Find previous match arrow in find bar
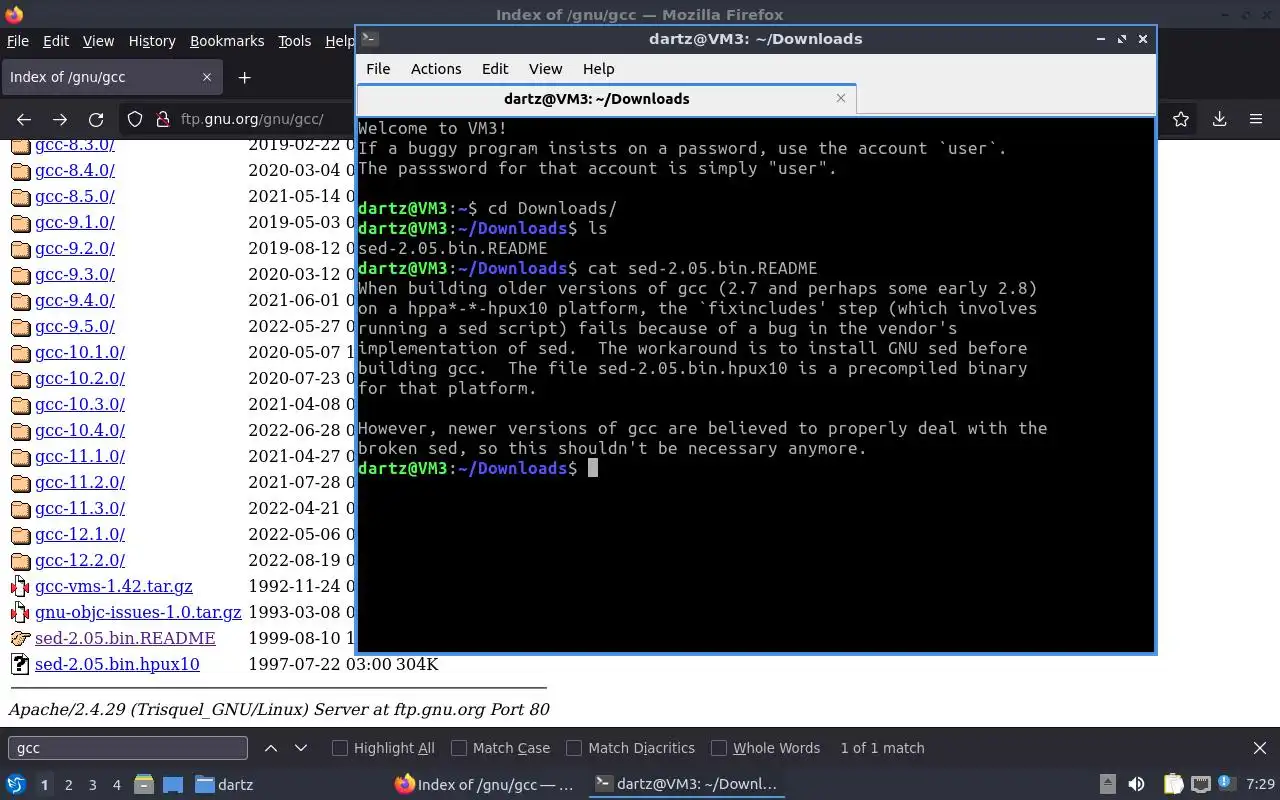 pos(270,748)
